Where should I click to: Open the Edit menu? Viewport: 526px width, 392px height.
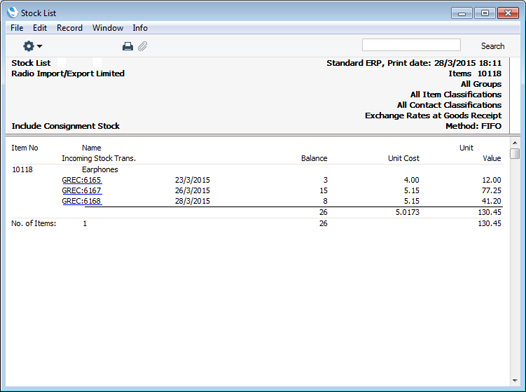coord(40,28)
